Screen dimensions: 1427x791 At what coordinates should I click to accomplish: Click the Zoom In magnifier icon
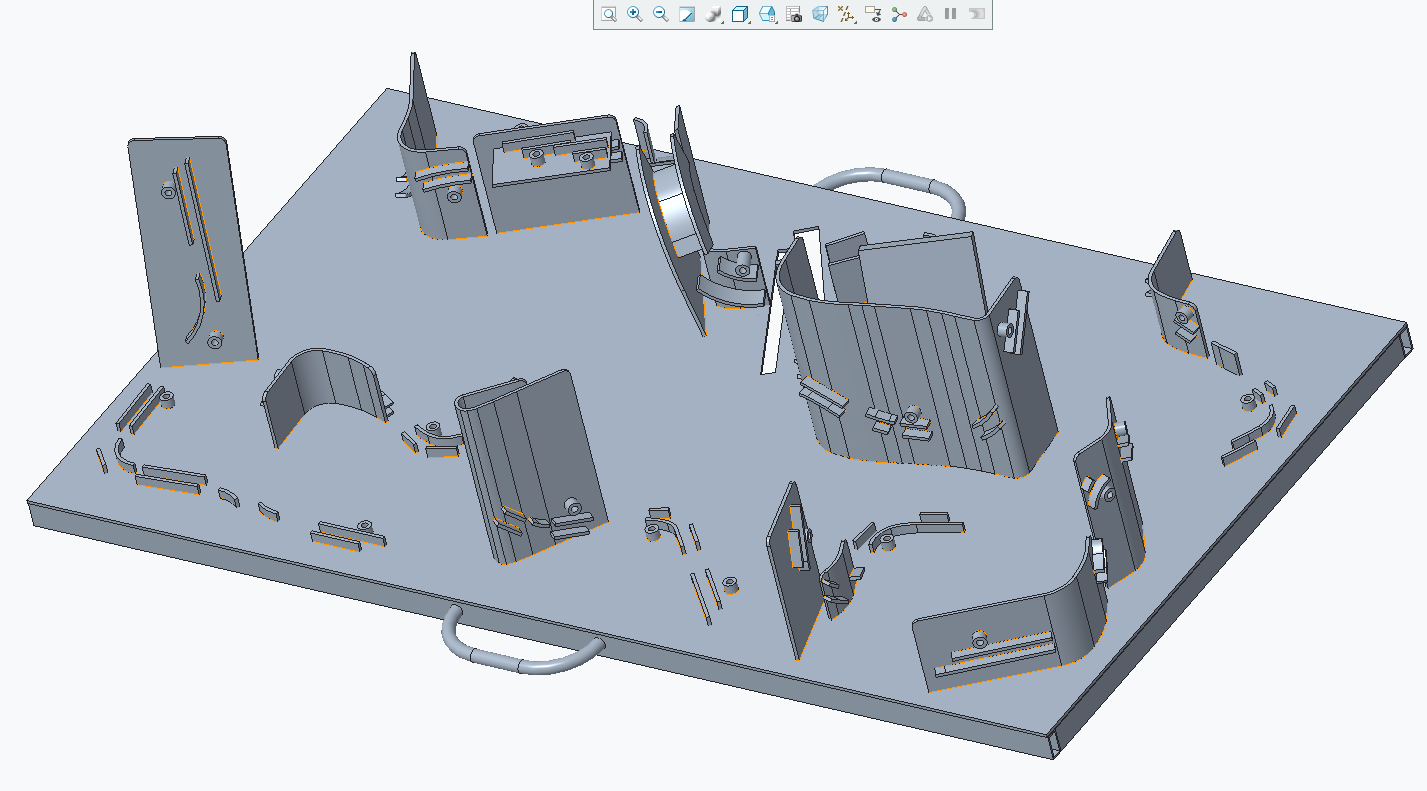tap(633, 15)
